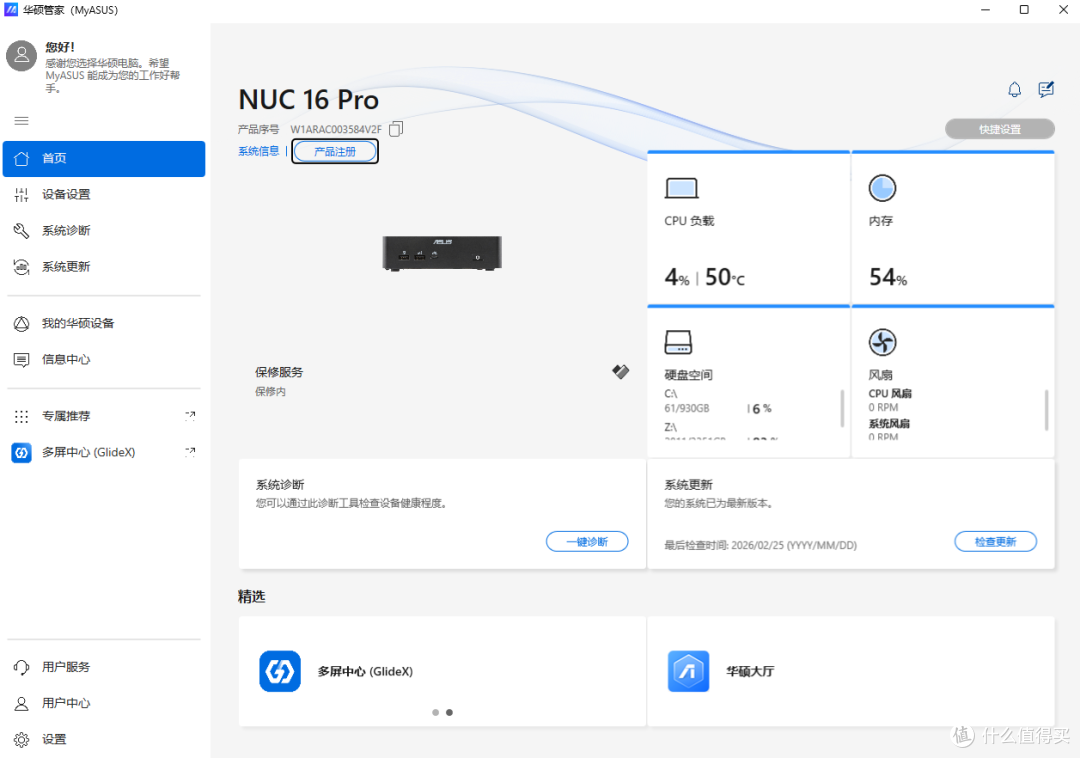
Task: Maximize the MyASUS window
Action: 1024,10
